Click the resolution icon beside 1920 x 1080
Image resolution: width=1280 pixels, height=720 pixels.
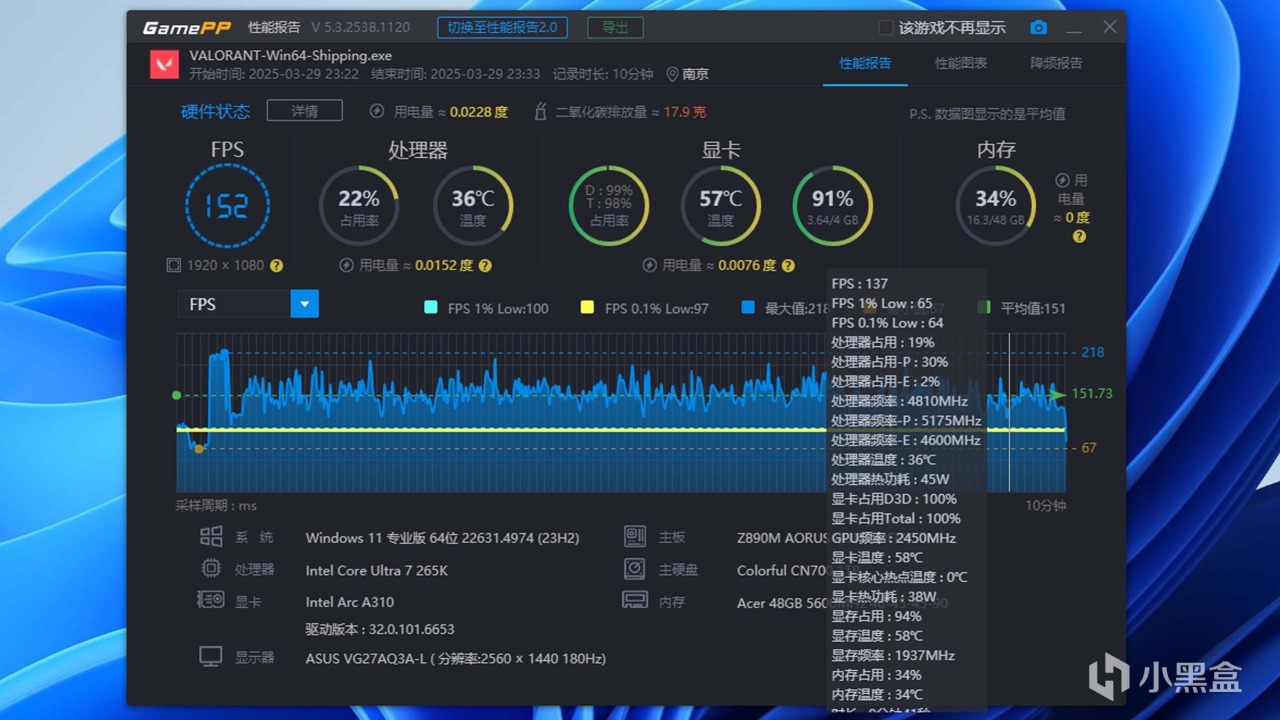tap(174, 266)
